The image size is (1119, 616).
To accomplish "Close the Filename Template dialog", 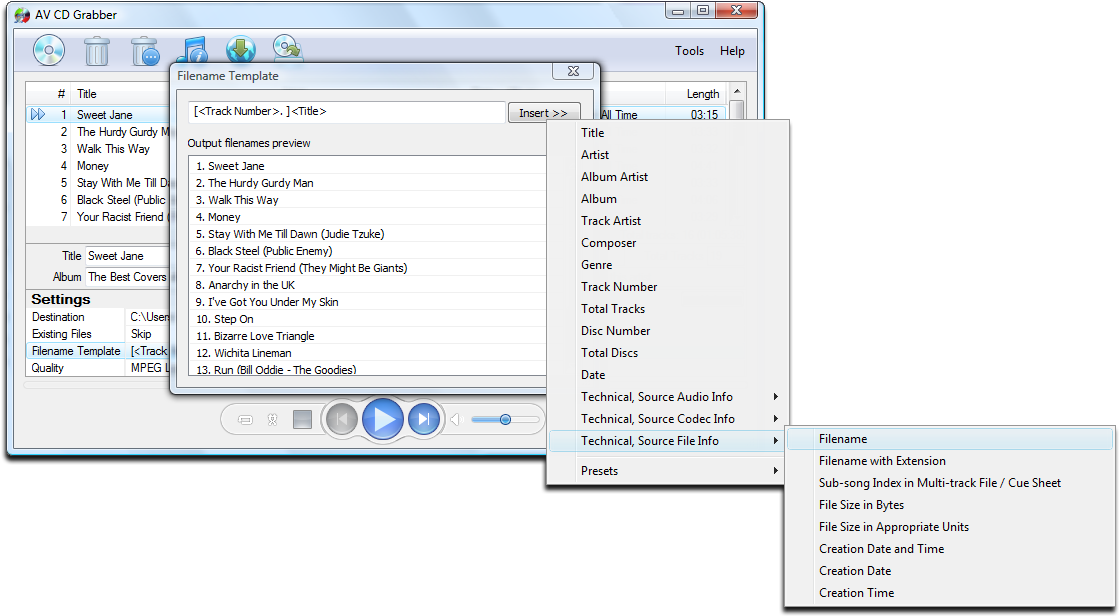I will tap(573, 71).
